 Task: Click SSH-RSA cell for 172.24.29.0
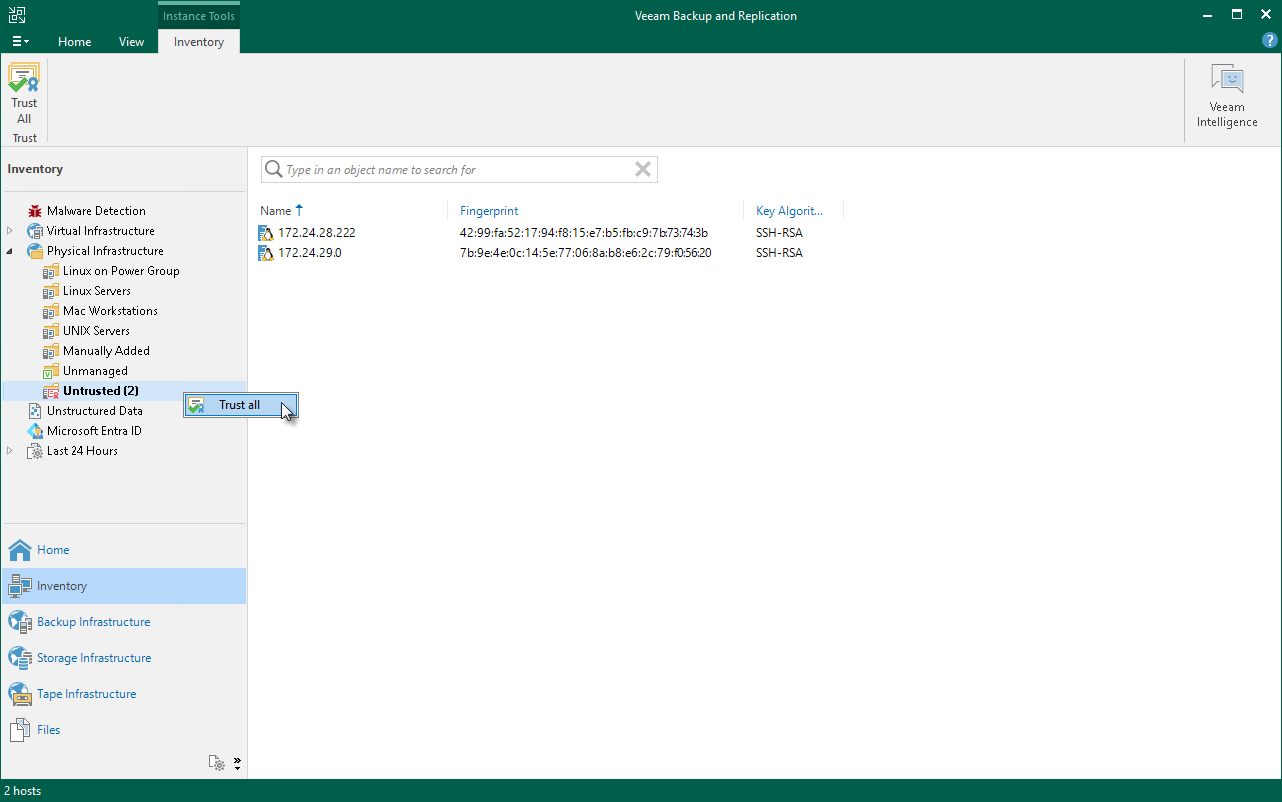779,253
